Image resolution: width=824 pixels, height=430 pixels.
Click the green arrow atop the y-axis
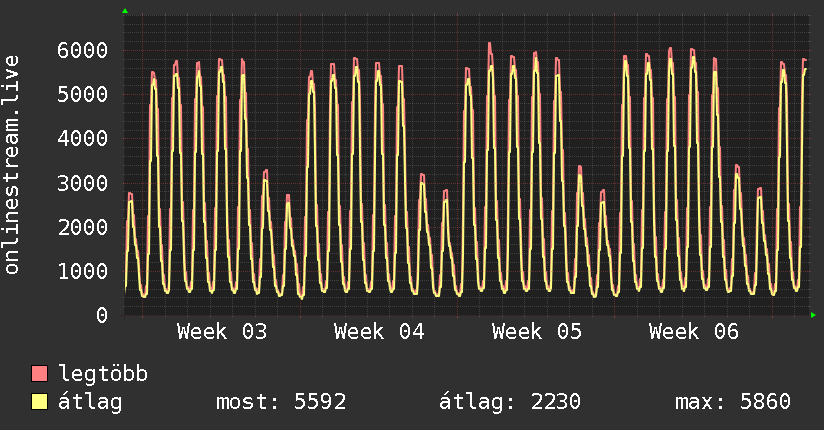pos(124,11)
